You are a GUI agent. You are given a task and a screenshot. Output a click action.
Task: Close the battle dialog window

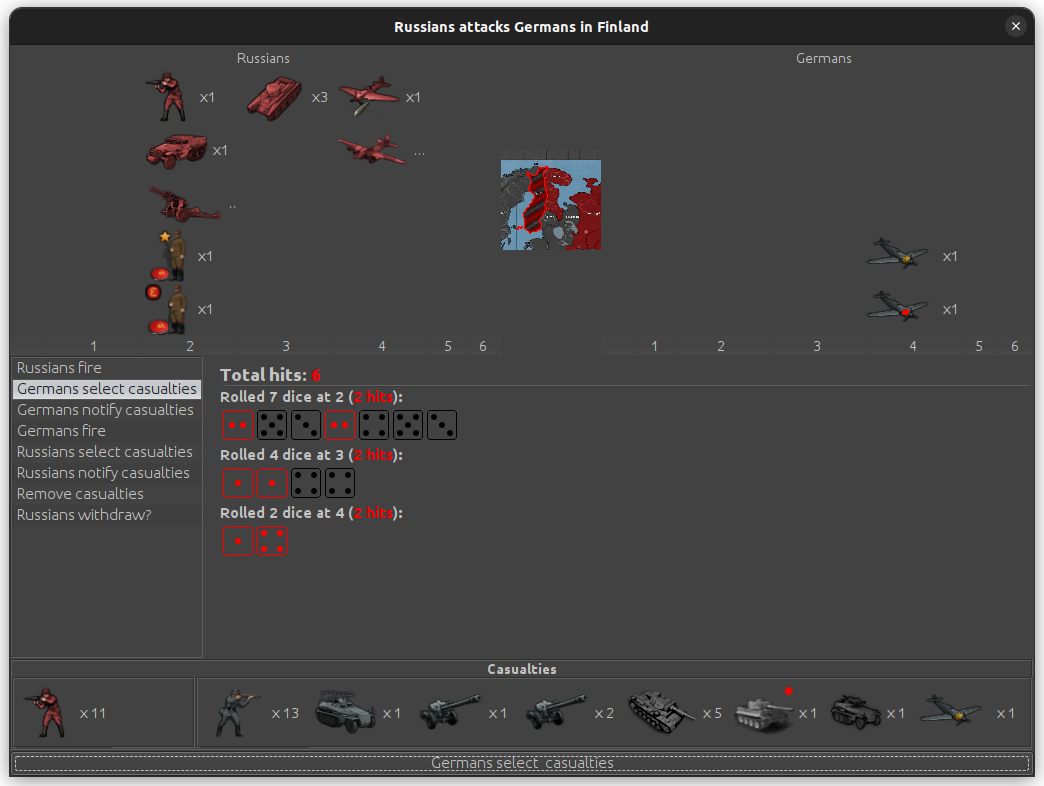pos(1016,27)
